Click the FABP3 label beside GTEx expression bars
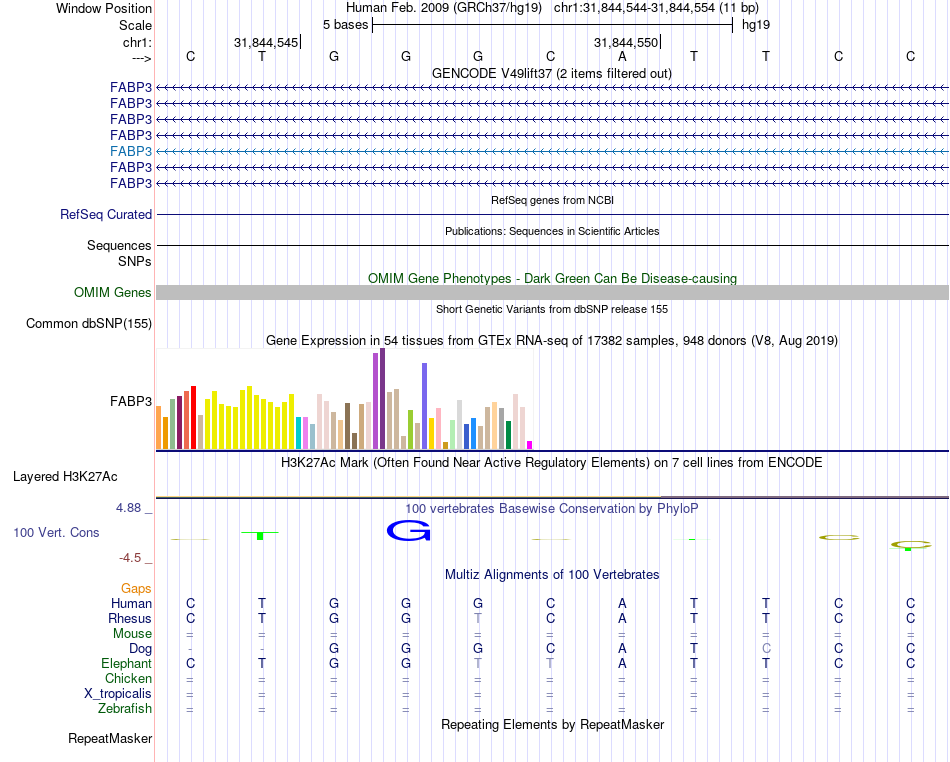Screen dimensions: 950x762 pos(131,402)
